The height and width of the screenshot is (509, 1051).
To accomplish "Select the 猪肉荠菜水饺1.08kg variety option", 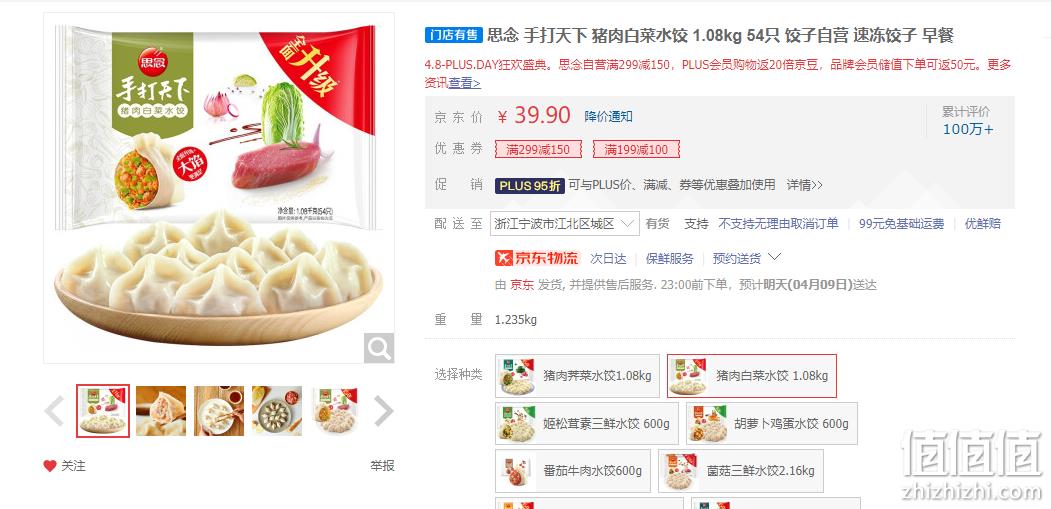I will [x=577, y=376].
